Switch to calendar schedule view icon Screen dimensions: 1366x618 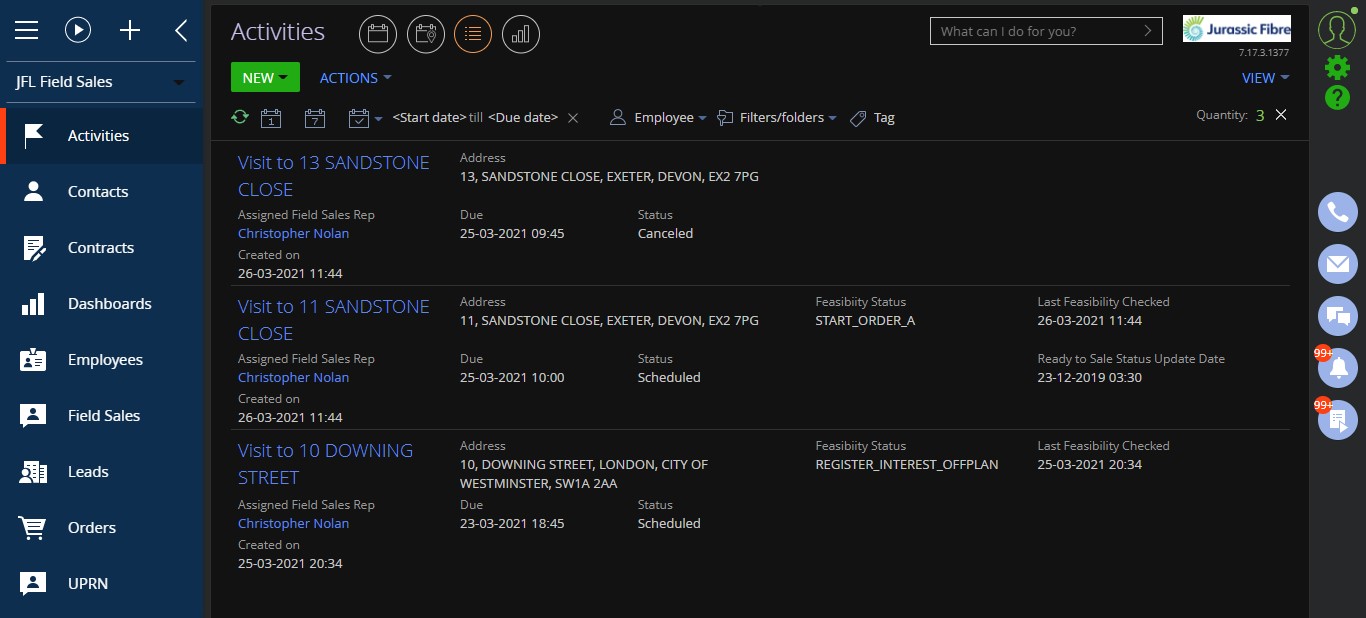(378, 34)
